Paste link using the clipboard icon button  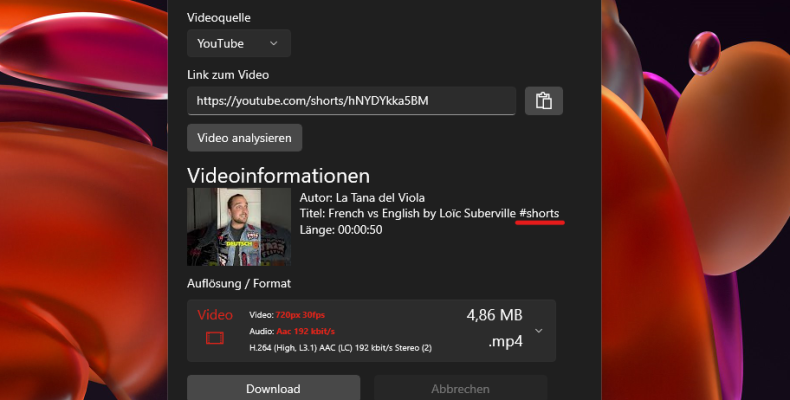[544, 101]
